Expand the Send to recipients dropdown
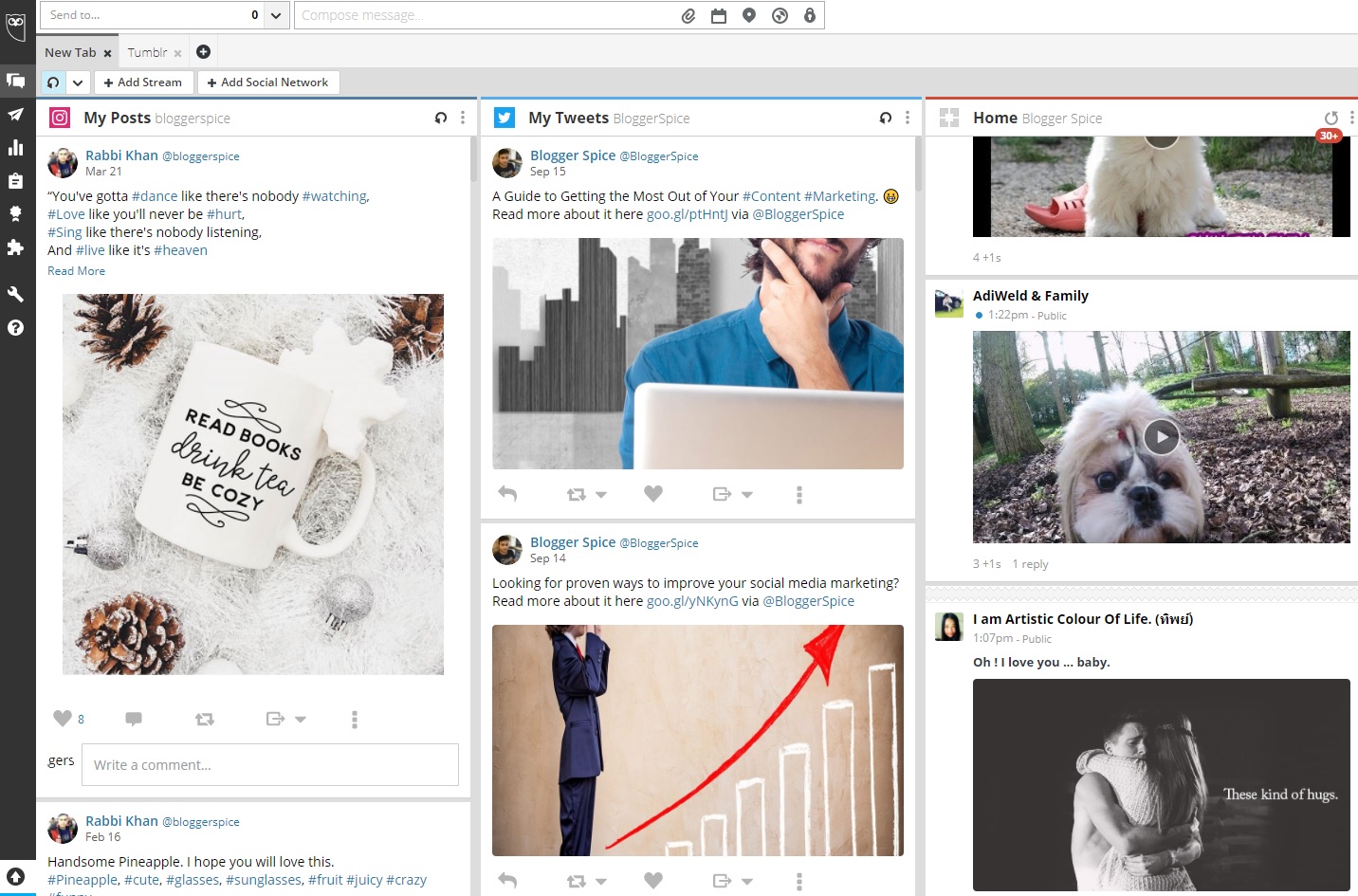The width and height of the screenshot is (1358, 896). point(275,15)
